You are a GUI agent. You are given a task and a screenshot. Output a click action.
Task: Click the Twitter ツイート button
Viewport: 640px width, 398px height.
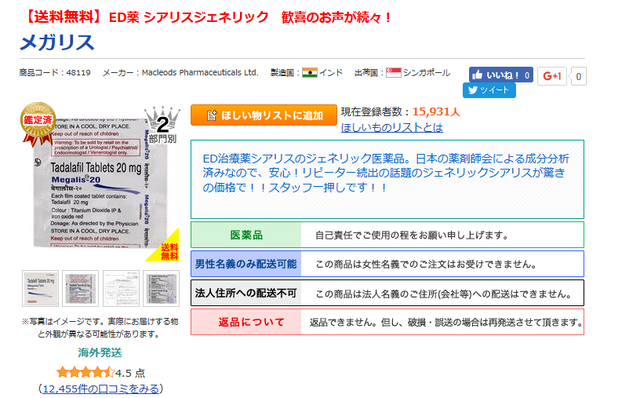point(489,90)
